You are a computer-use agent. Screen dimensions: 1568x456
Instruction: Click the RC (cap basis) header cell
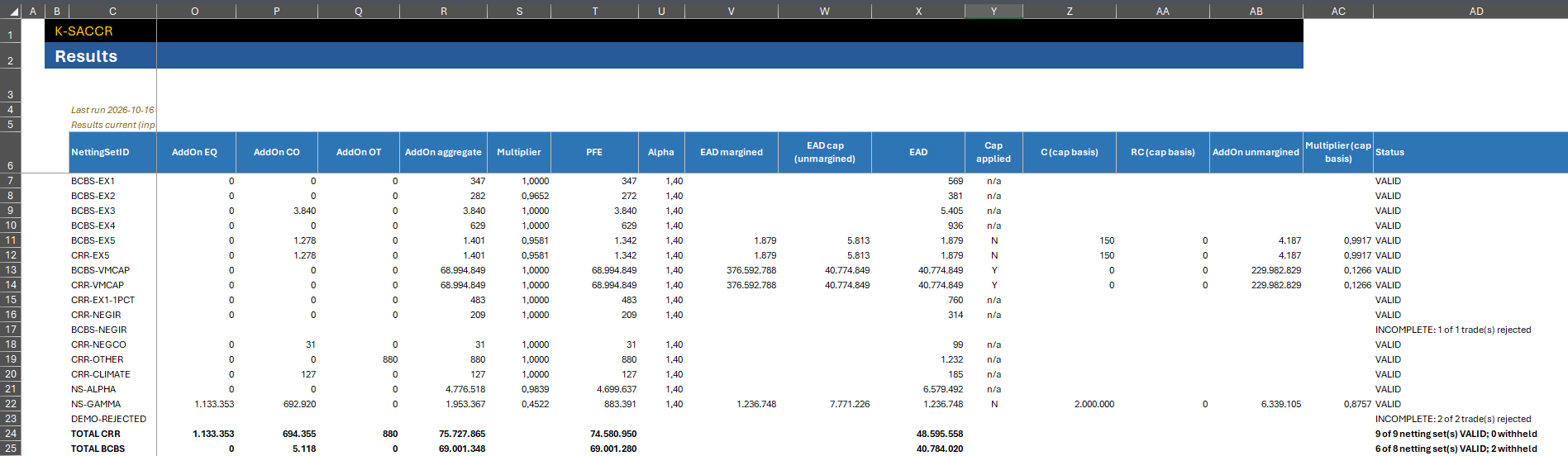coord(1163,152)
